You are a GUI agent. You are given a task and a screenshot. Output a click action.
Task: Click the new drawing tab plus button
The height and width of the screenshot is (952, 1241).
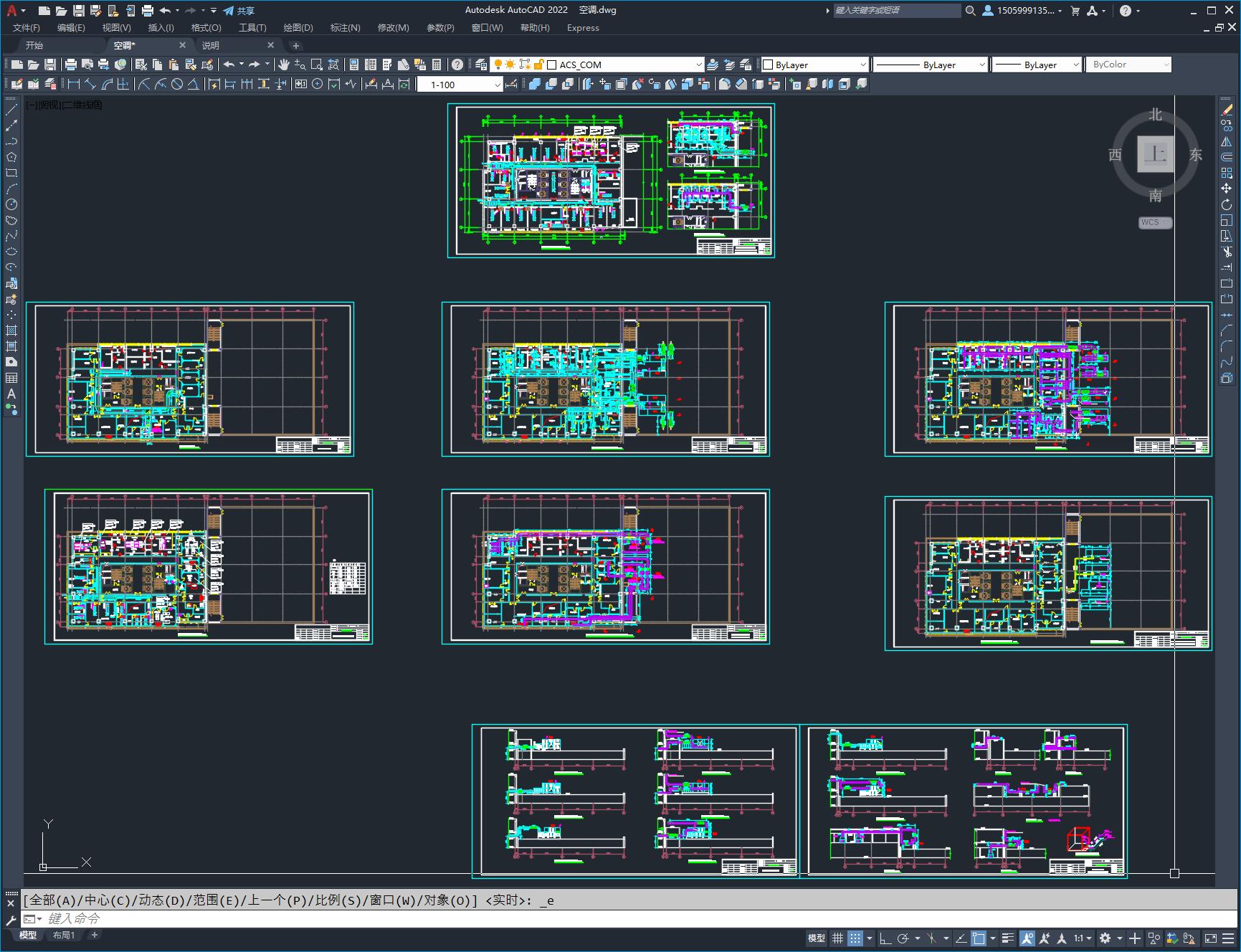click(x=296, y=45)
